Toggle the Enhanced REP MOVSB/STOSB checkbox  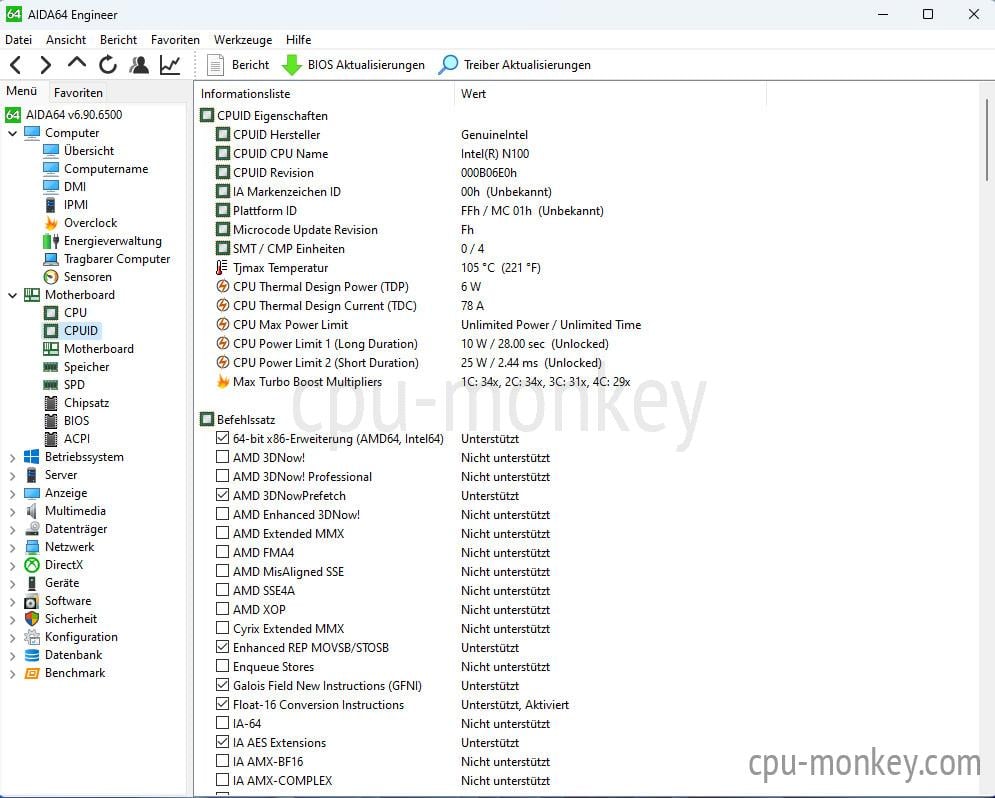point(222,647)
